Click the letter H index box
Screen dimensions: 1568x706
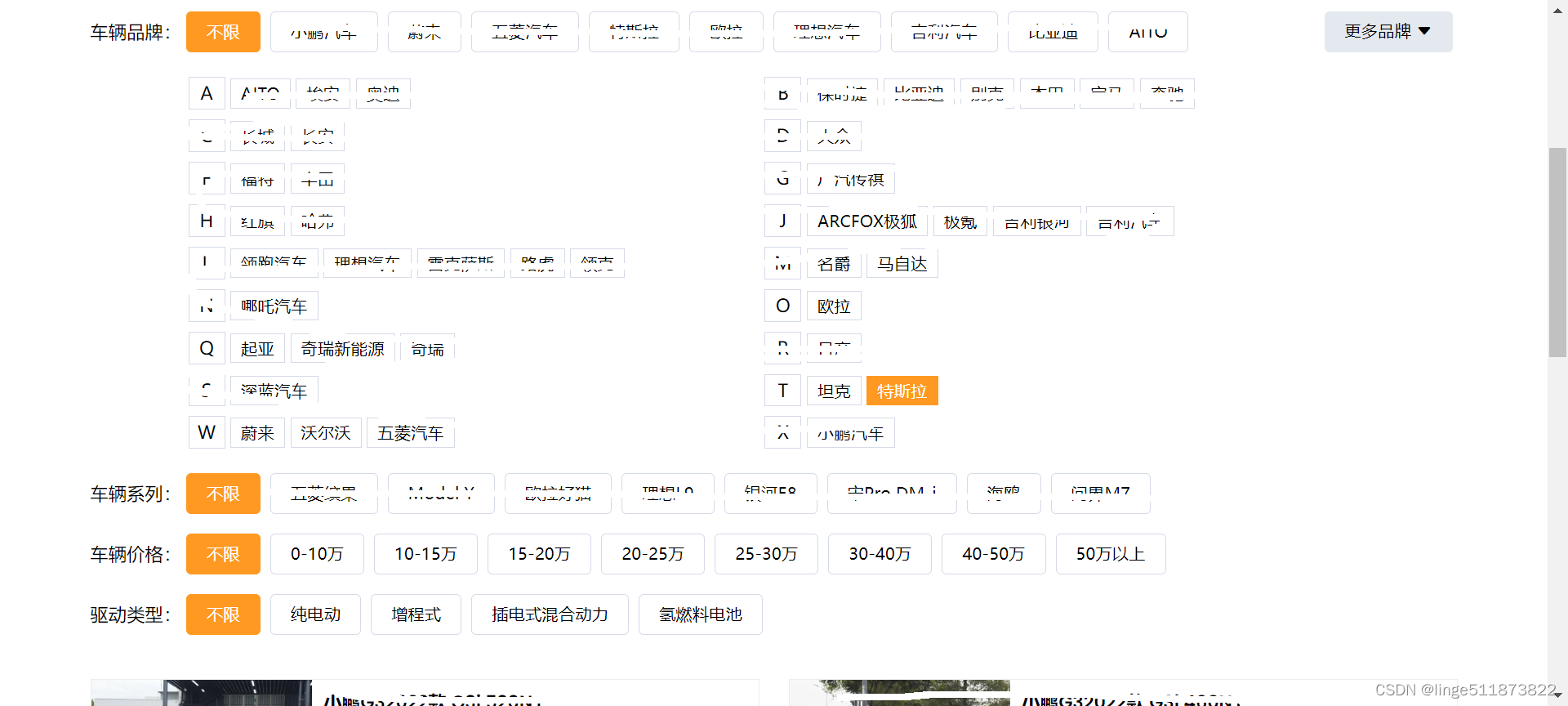207,221
